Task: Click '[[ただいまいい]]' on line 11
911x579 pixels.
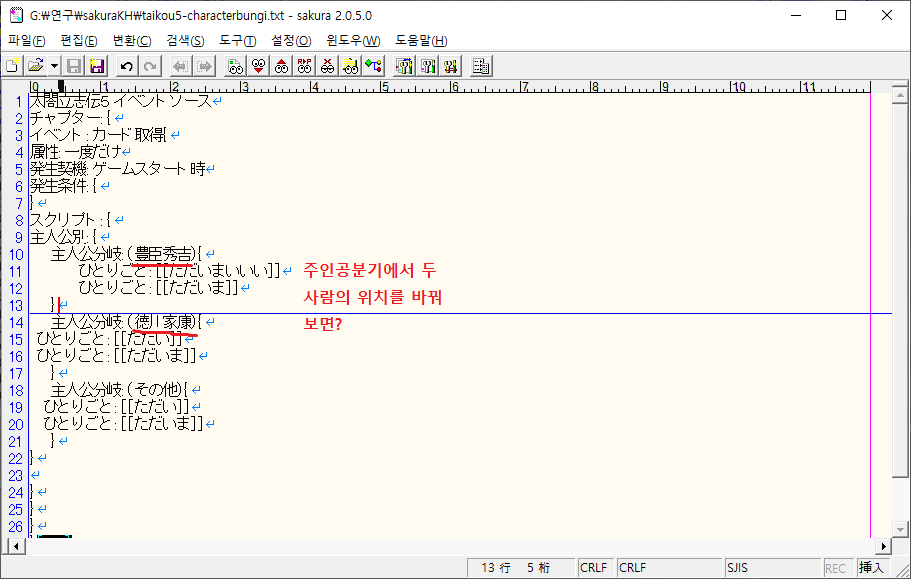Action: tap(218, 271)
